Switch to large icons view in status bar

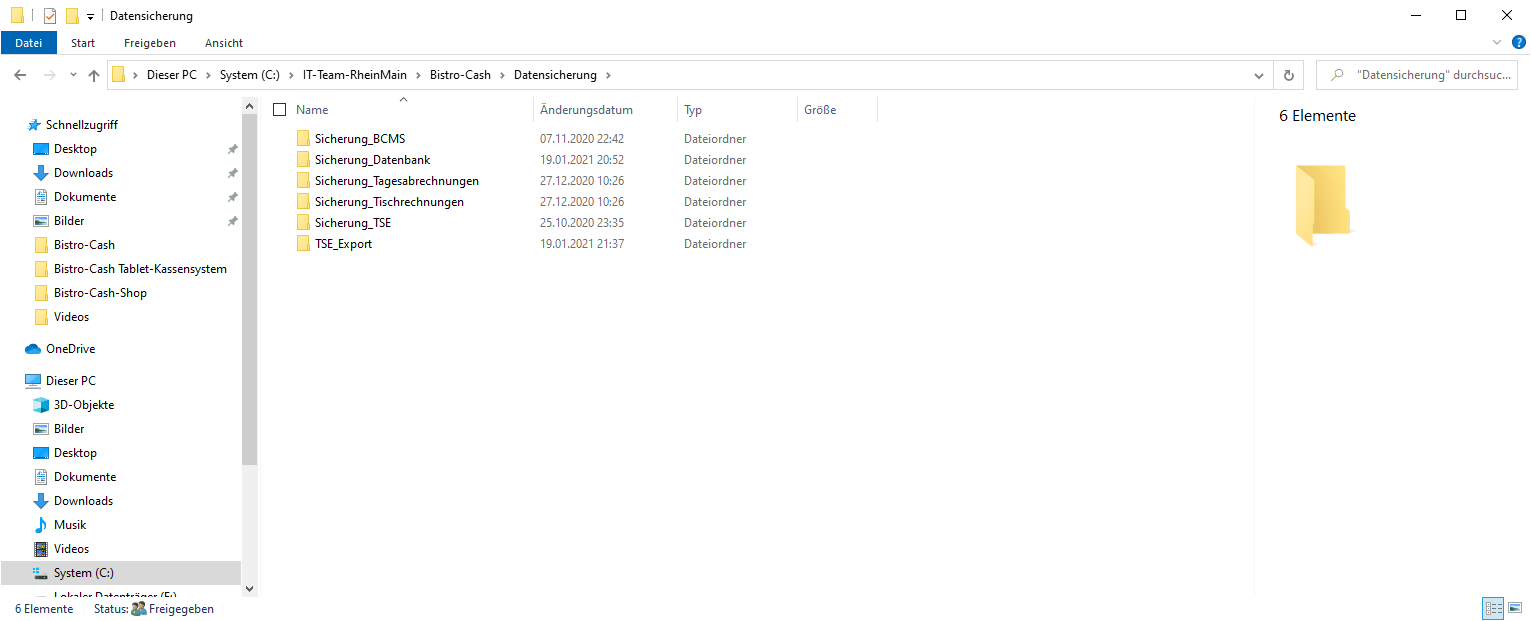pos(1516,608)
